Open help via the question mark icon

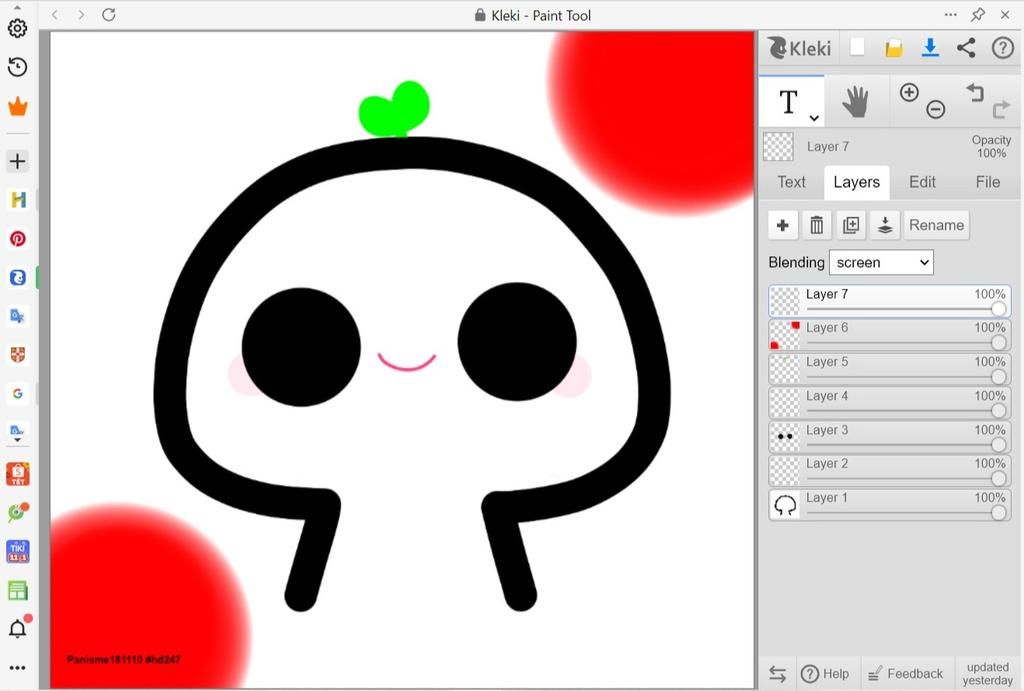coord(1002,48)
